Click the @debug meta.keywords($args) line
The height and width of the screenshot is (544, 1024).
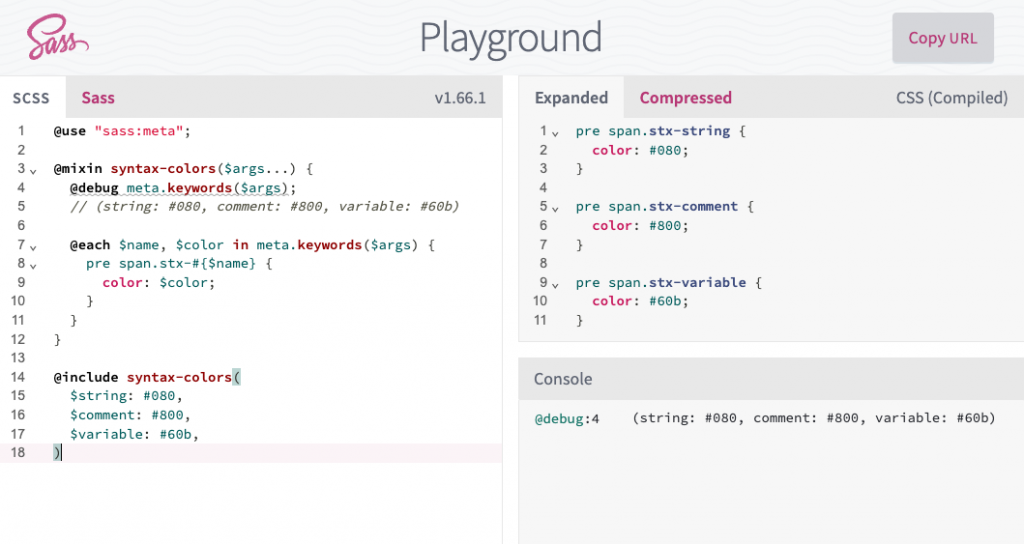[x=183, y=188]
